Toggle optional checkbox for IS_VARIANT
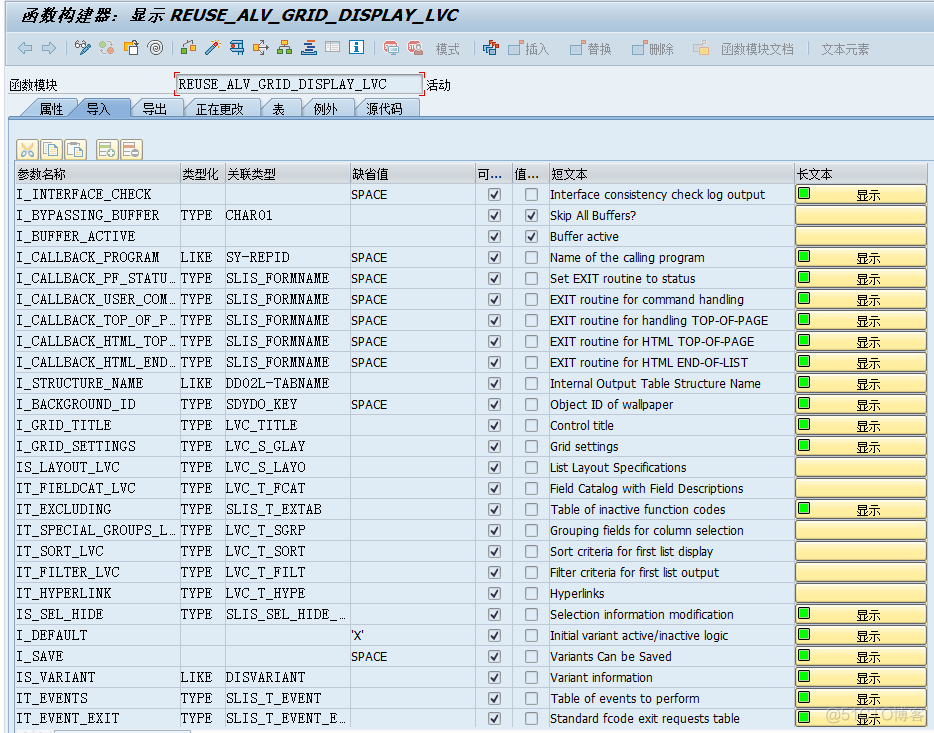 point(494,677)
